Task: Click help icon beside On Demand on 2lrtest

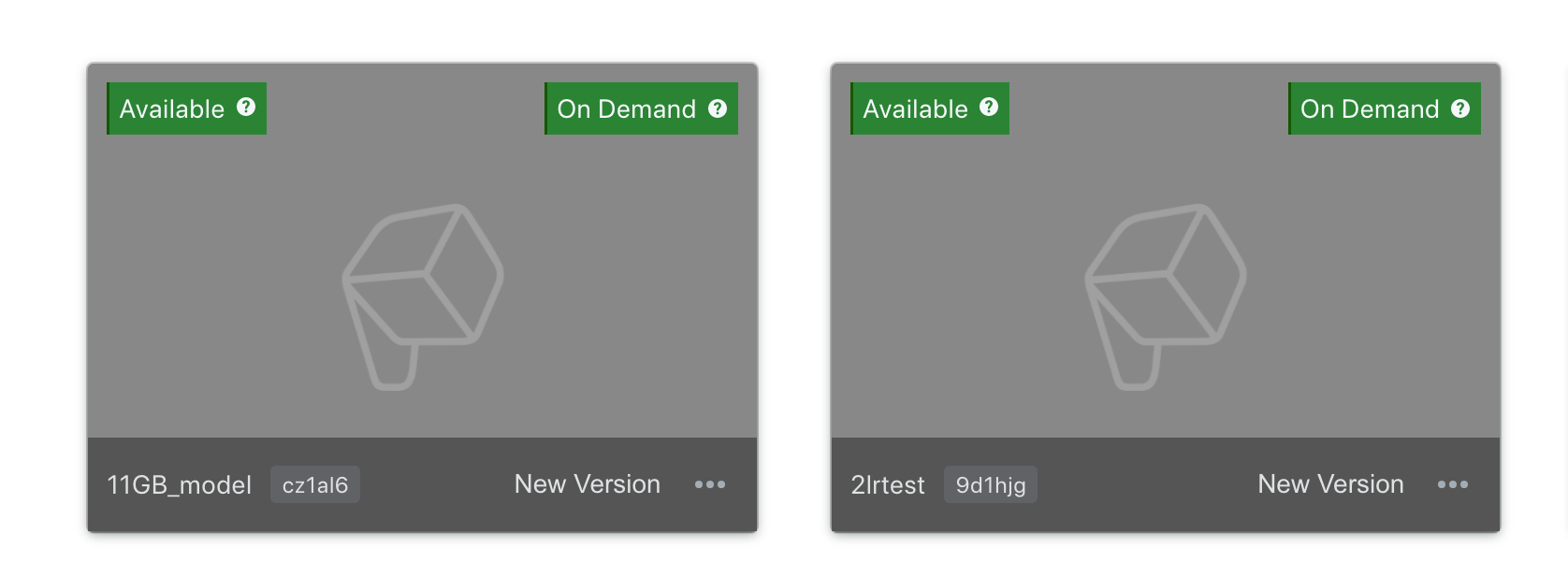Action: click(x=1460, y=108)
